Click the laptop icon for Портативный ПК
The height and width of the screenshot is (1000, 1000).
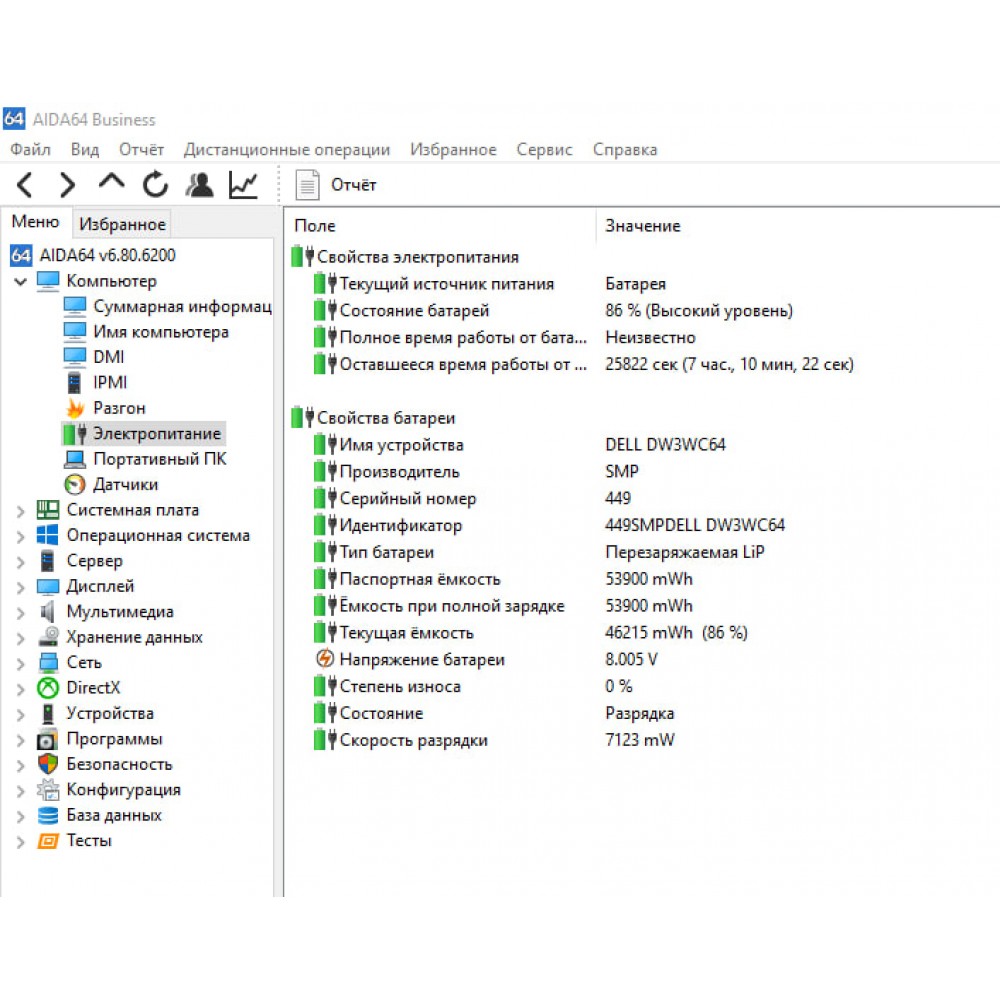[75, 459]
